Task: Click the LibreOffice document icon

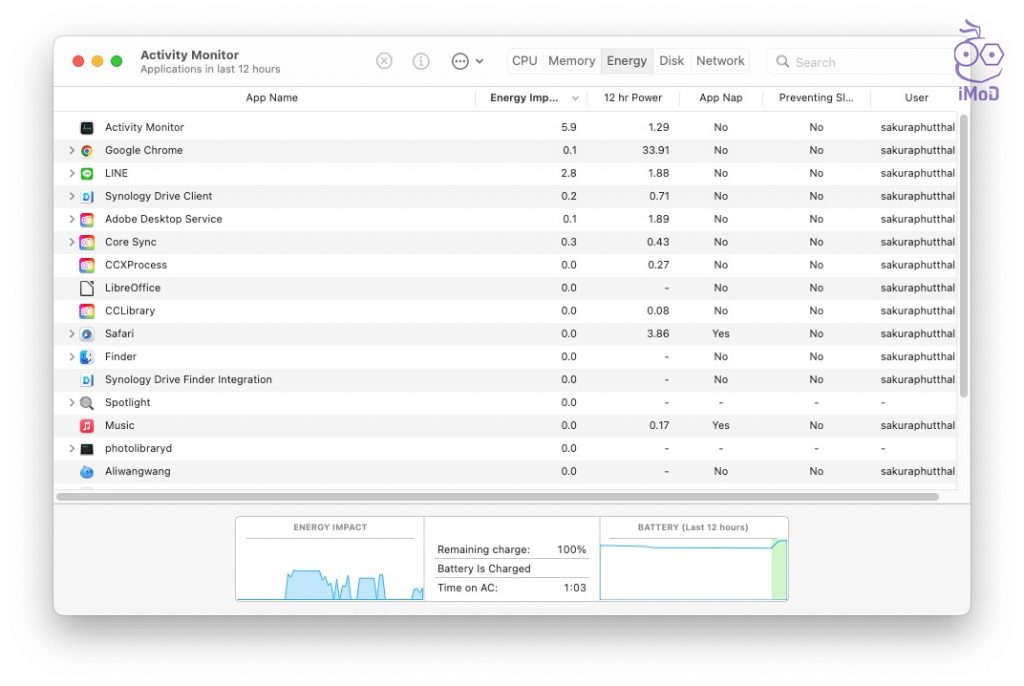Action: click(85, 287)
